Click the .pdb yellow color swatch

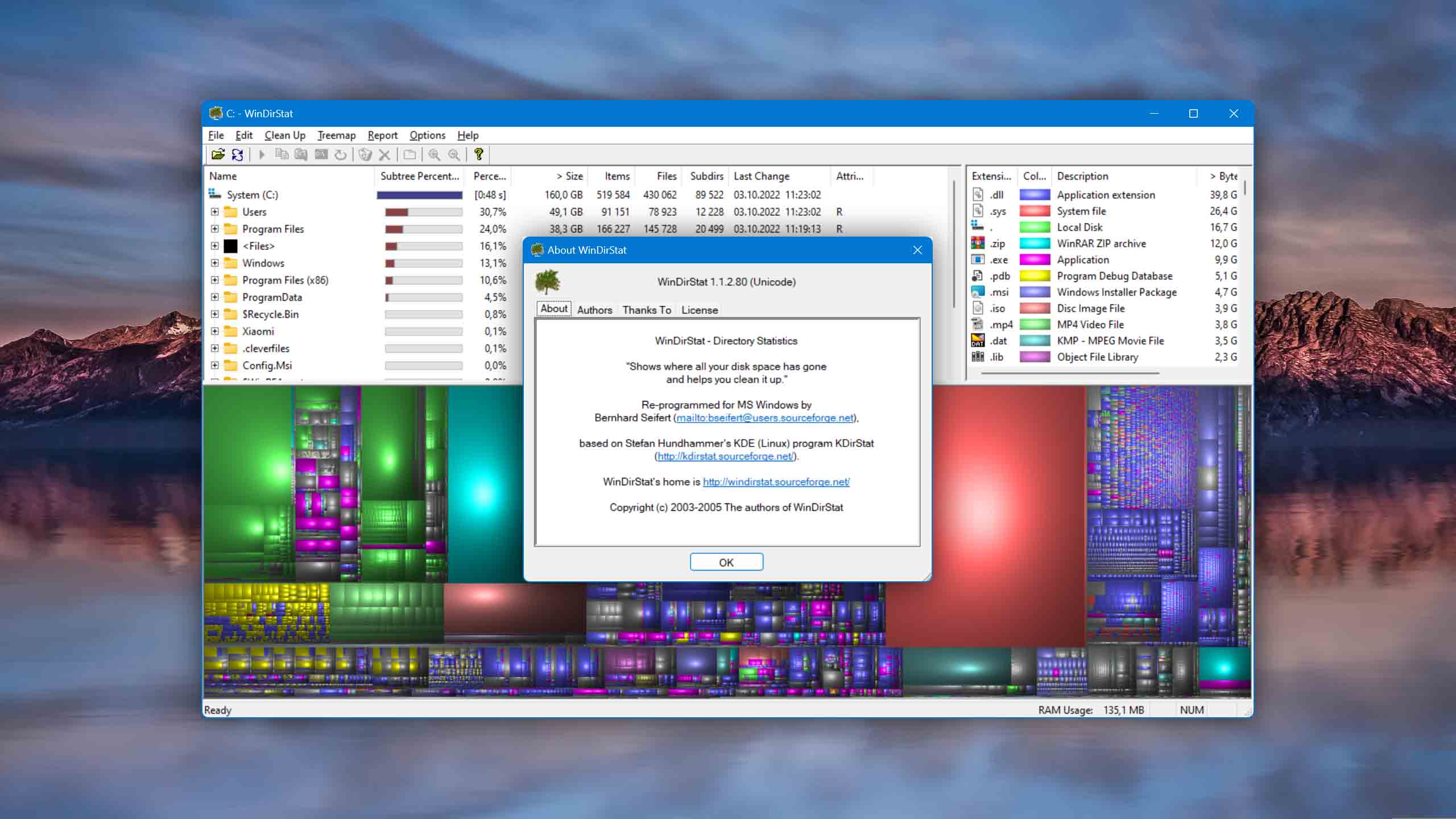click(1035, 276)
